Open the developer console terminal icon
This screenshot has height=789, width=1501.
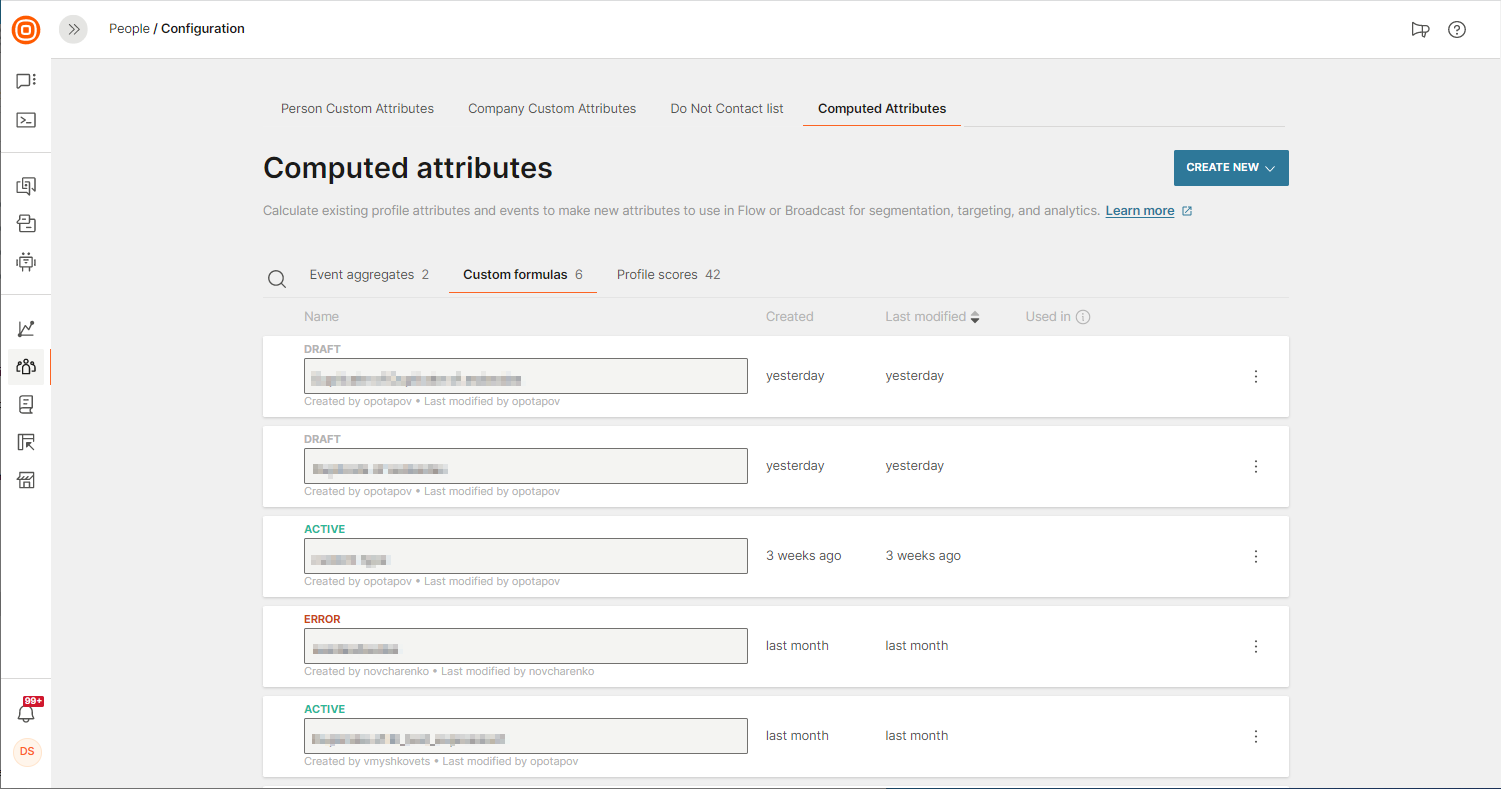pyautogui.click(x=26, y=120)
